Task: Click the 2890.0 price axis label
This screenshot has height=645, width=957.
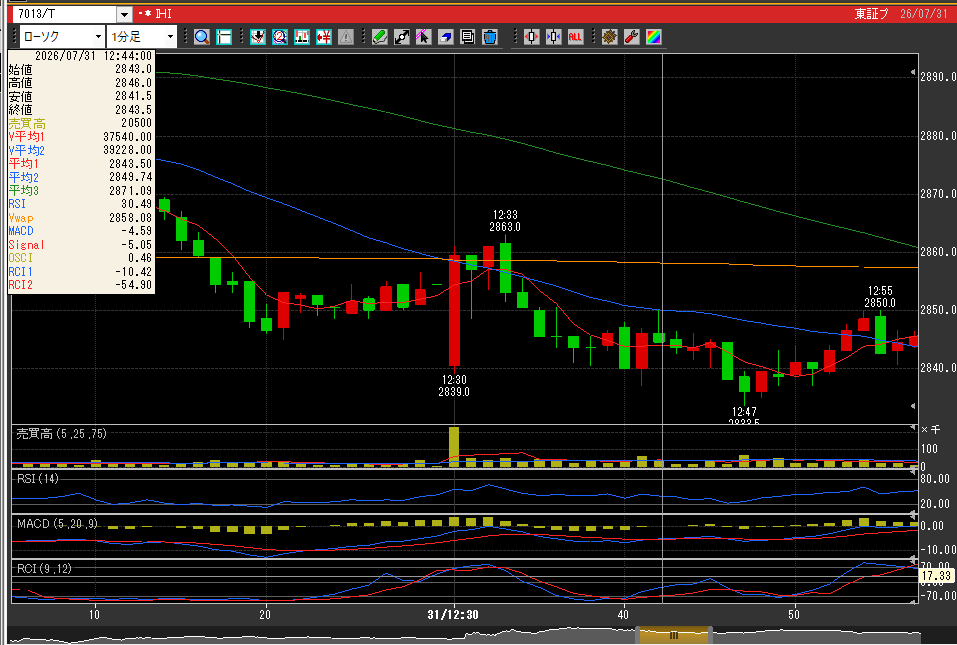Action: pyautogui.click(x=938, y=77)
